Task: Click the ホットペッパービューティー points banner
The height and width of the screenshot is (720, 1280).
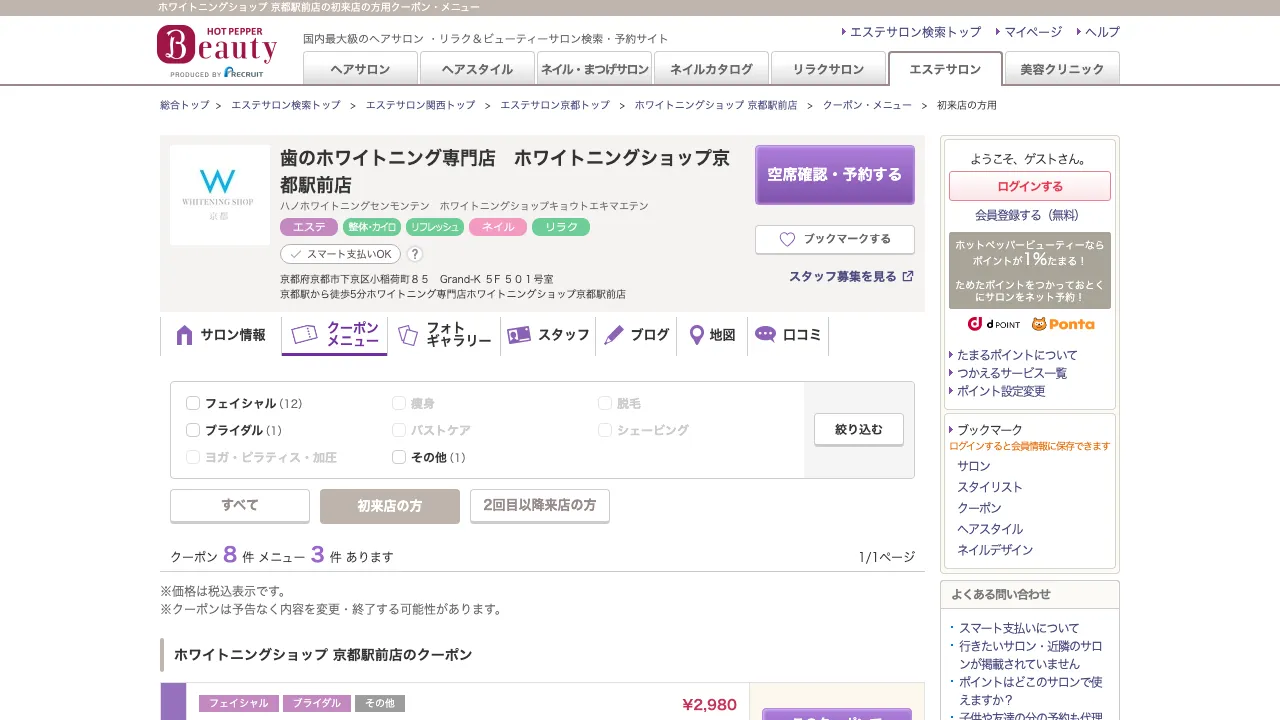Action: tap(1030, 270)
